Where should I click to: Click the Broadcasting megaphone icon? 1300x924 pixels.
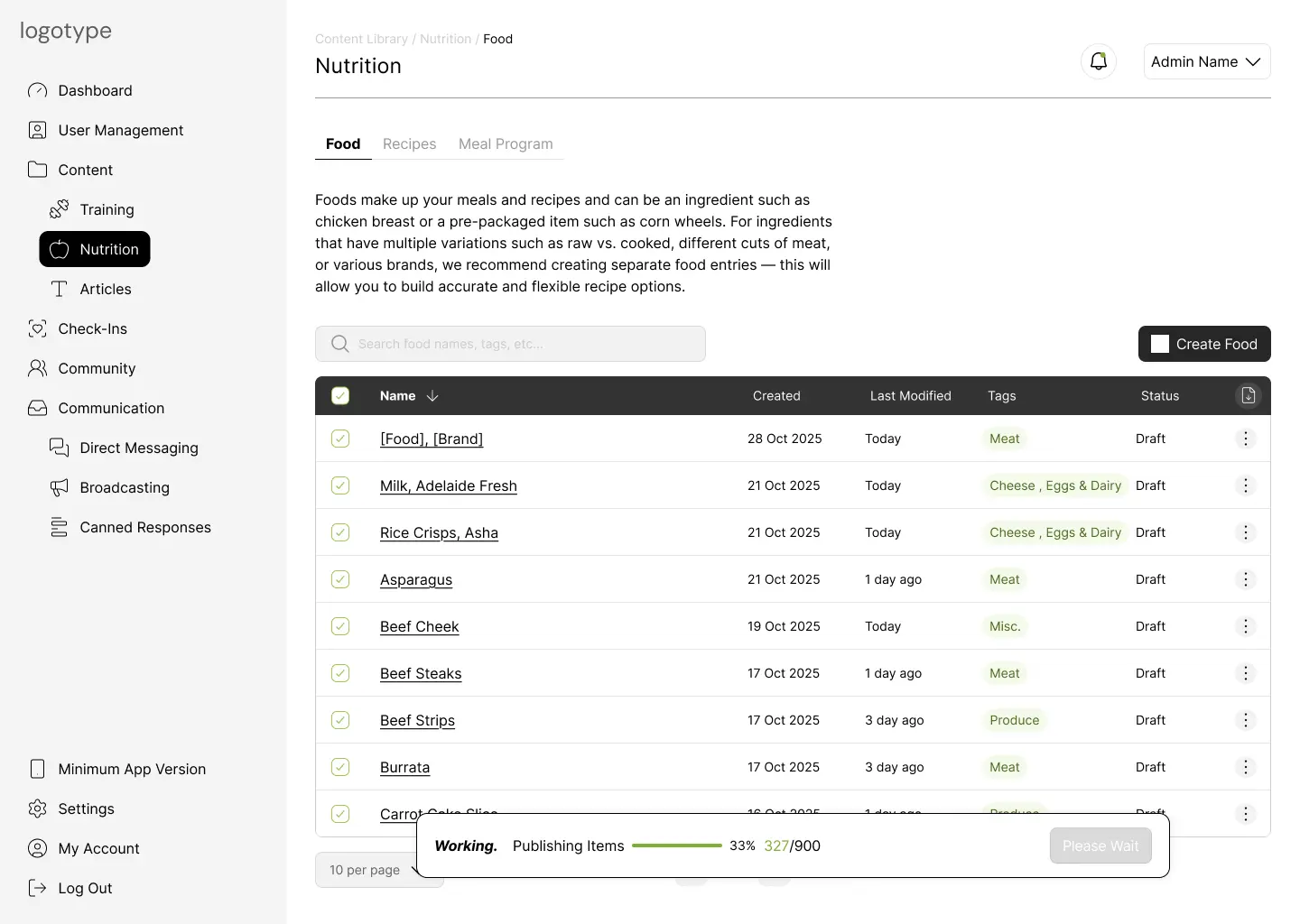(x=59, y=487)
